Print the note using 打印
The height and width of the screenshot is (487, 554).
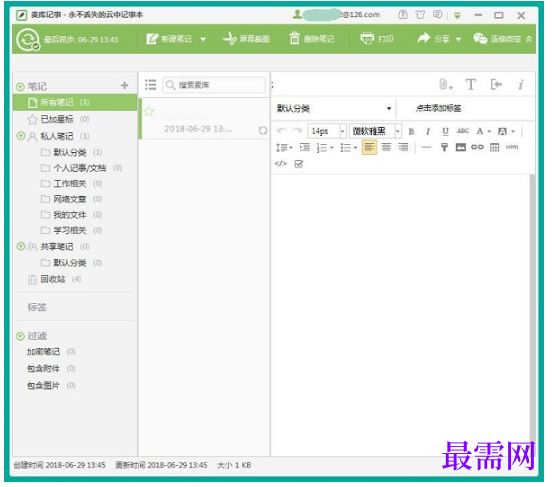pyautogui.click(x=377, y=39)
